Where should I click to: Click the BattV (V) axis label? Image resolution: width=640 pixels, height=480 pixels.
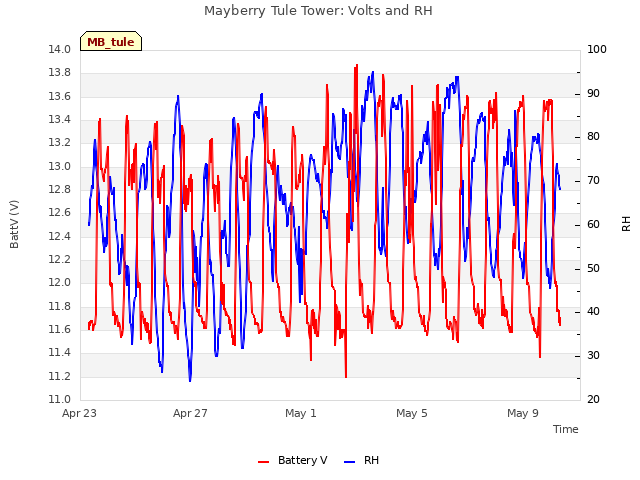(x=14, y=224)
